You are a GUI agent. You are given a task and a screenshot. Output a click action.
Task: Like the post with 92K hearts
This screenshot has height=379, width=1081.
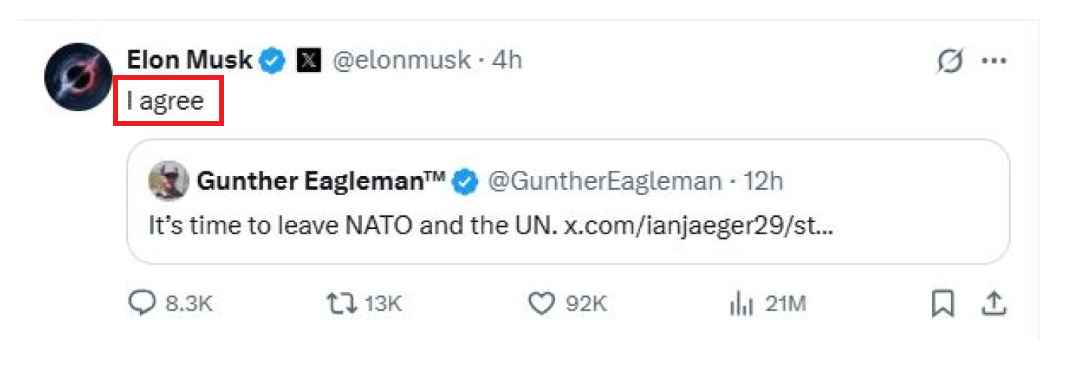(x=540, y=304)
